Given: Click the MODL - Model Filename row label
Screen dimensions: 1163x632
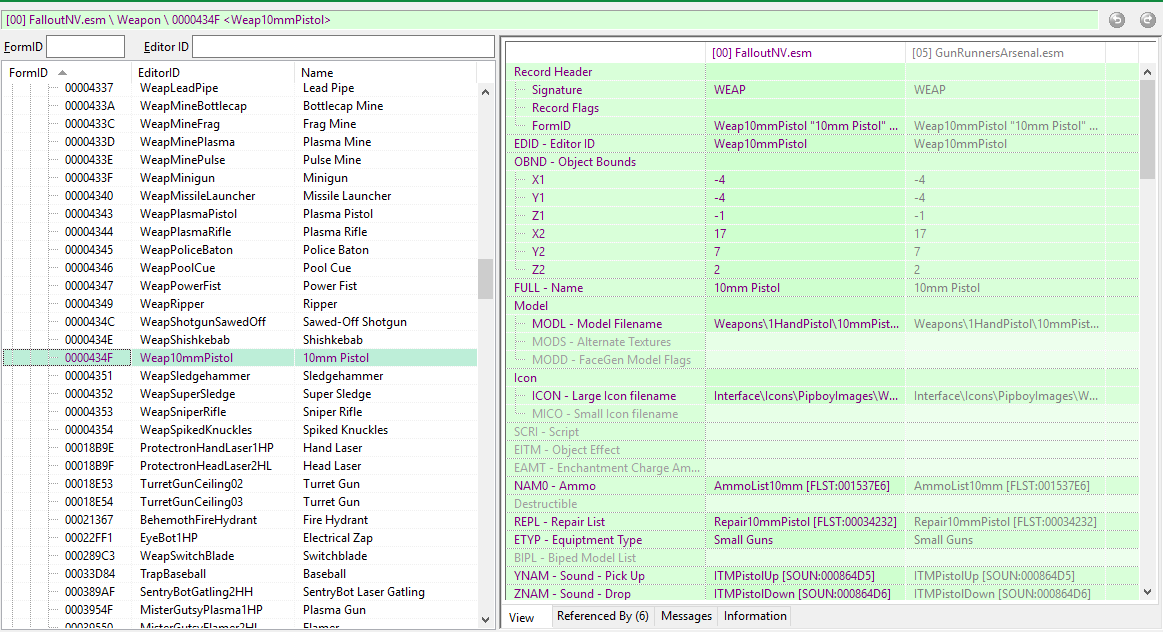Looking at the screenshot, I should coord(597,324).
